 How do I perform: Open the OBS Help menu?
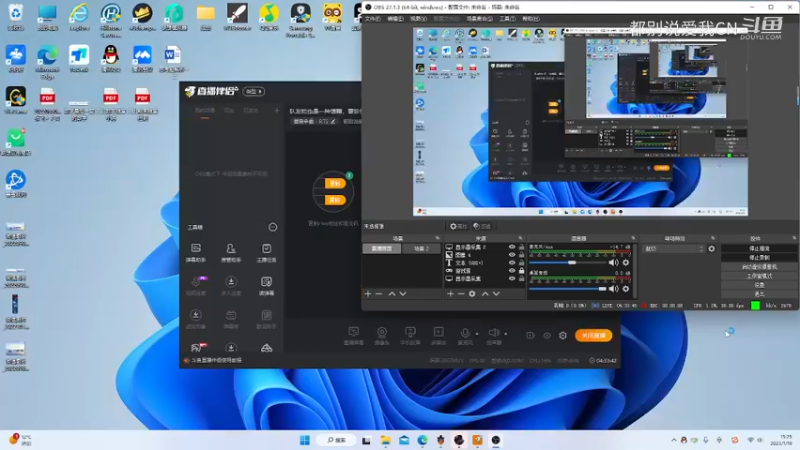531,19
